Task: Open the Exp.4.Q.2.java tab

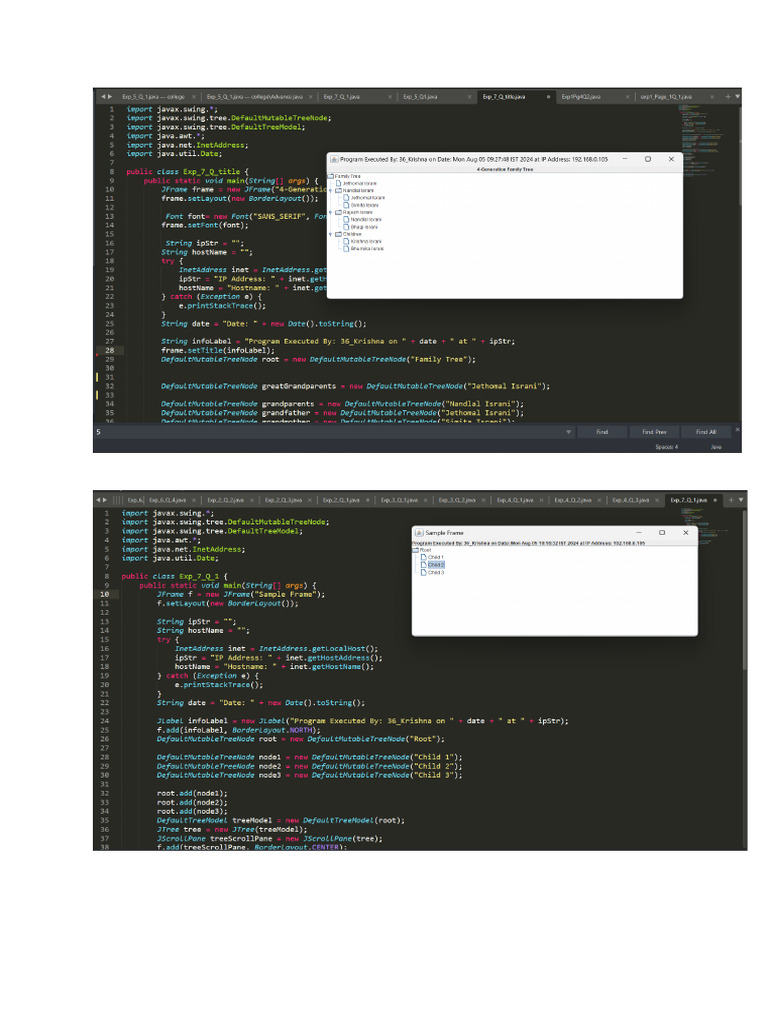Action: point(573,500)
